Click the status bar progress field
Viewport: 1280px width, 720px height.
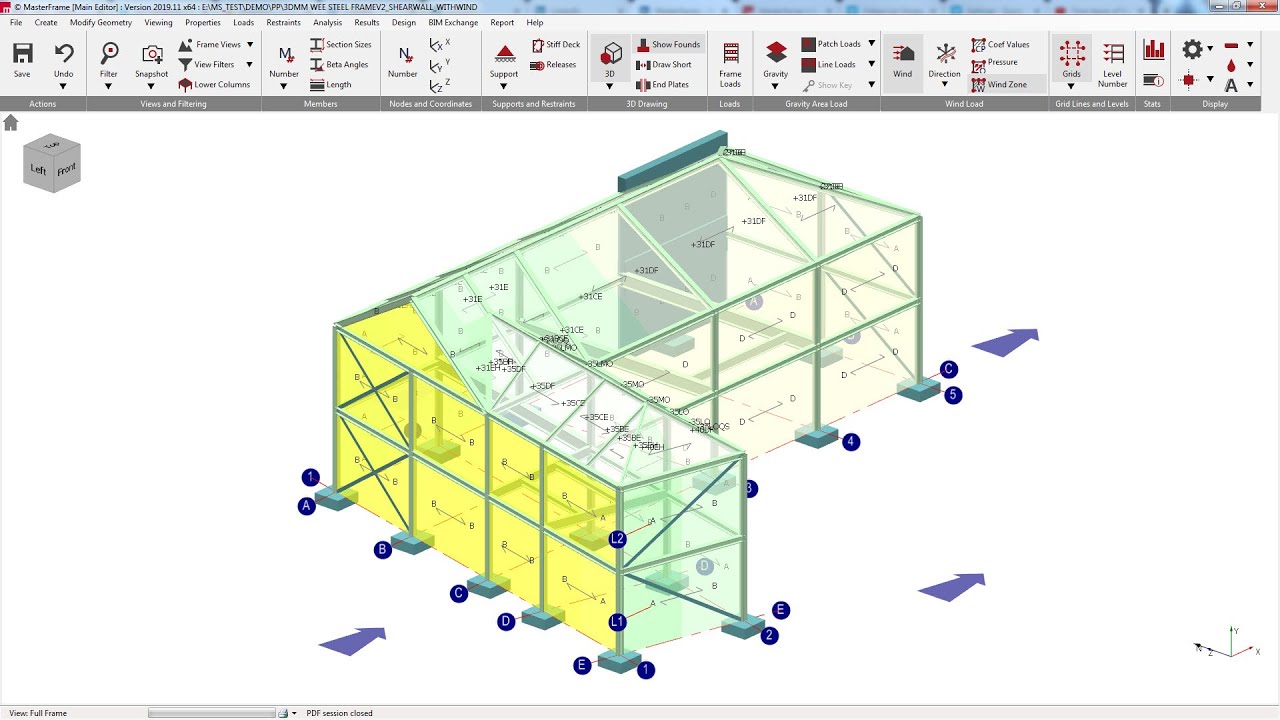tap(212, 713)
